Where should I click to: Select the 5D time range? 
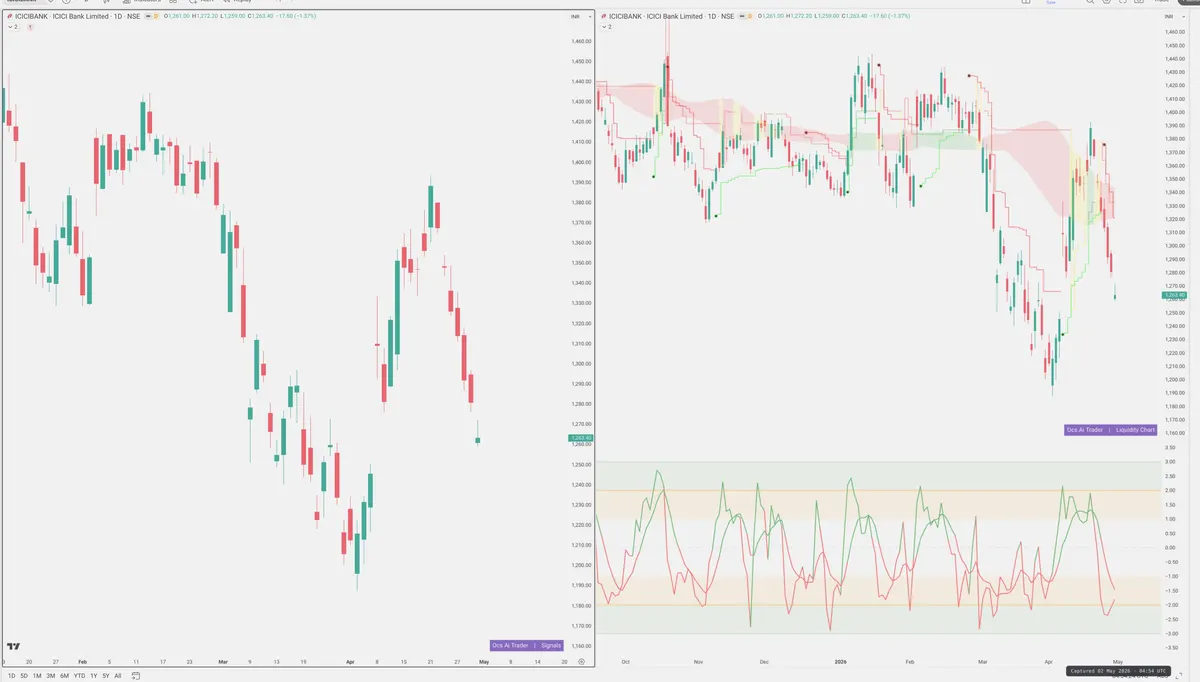click(24, 676)
